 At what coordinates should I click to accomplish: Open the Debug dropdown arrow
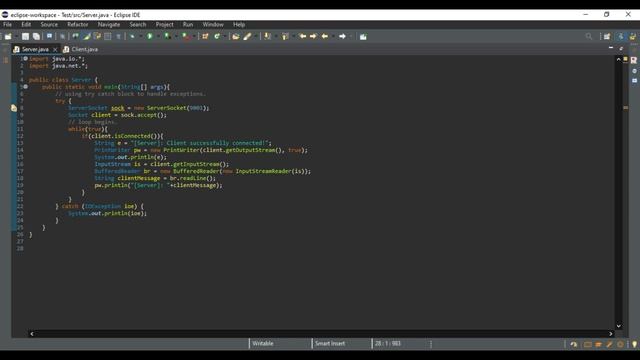[140, 37]
